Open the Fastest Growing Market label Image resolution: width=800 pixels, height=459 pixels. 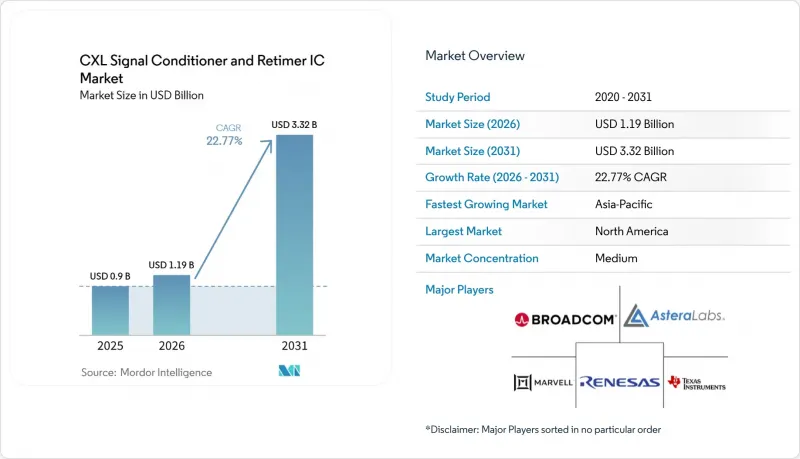coord(486,204)
